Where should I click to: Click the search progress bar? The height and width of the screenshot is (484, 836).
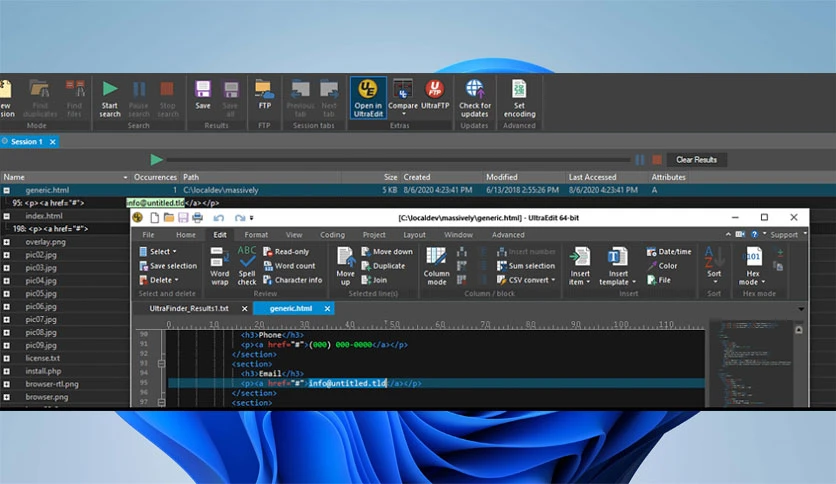pyautogui.click(x=398, y=159)
